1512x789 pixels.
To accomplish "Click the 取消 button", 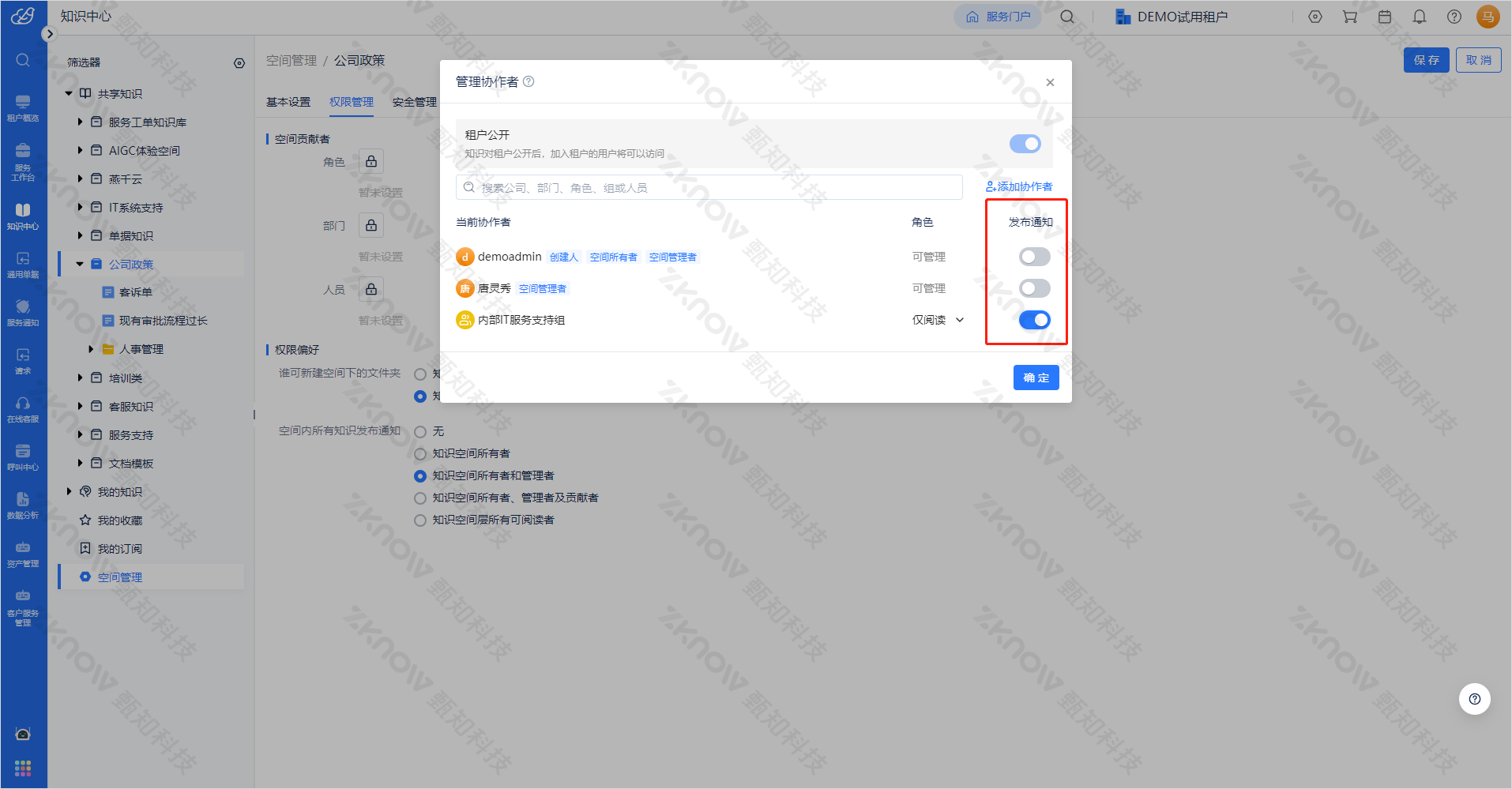I will (1479, 60).
